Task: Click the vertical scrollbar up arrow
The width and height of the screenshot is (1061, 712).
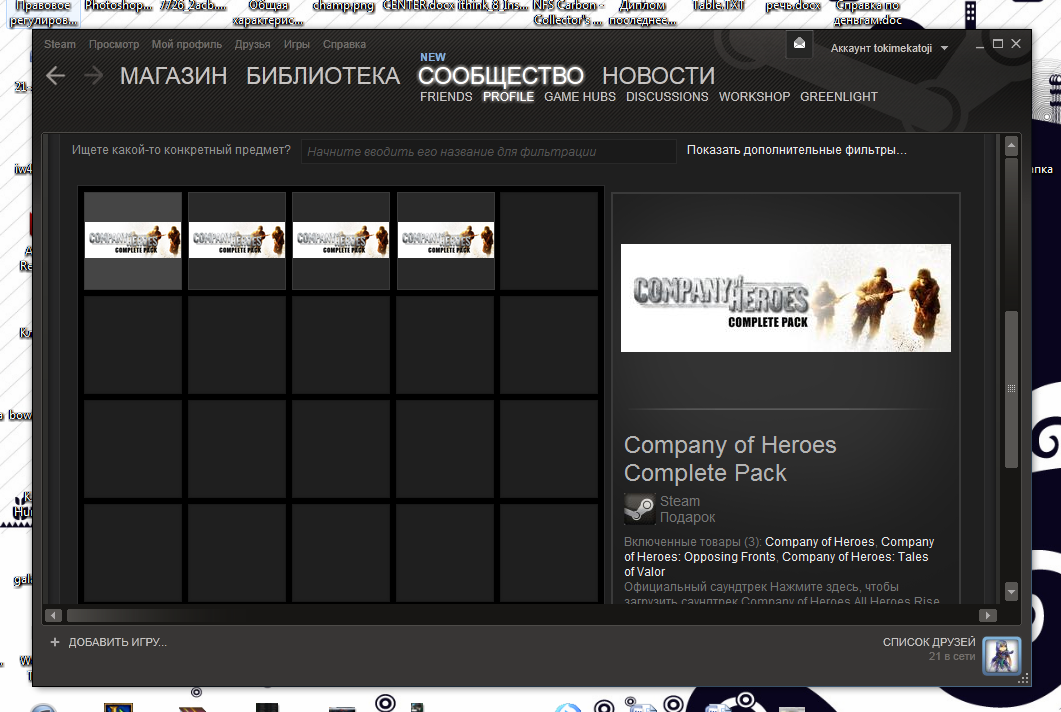Action: pos(1012,145)
